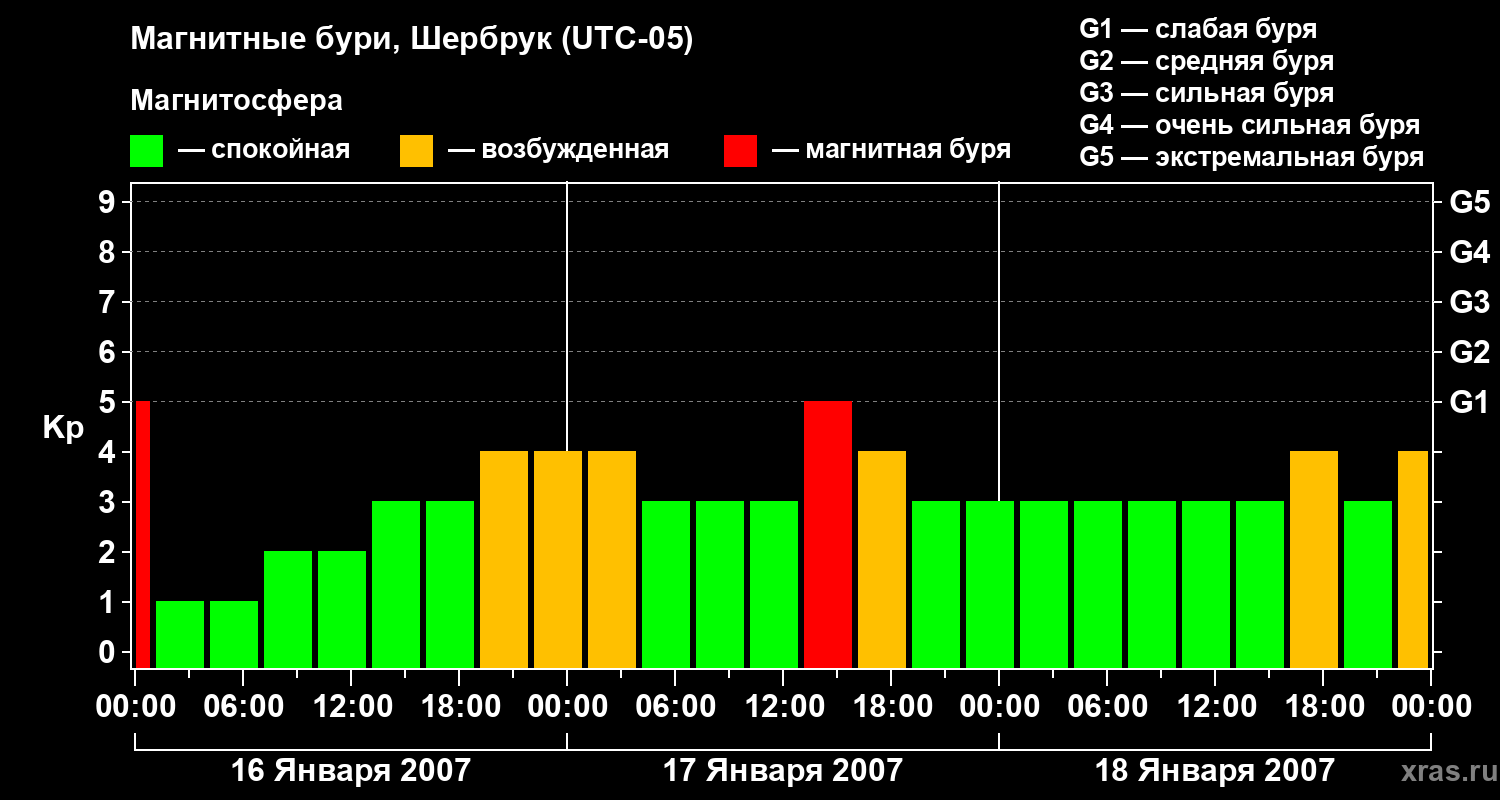This screenshot has height=800, width=1500.
Task: Click the green bar above 18 января 12:00
Action: 1206,584
